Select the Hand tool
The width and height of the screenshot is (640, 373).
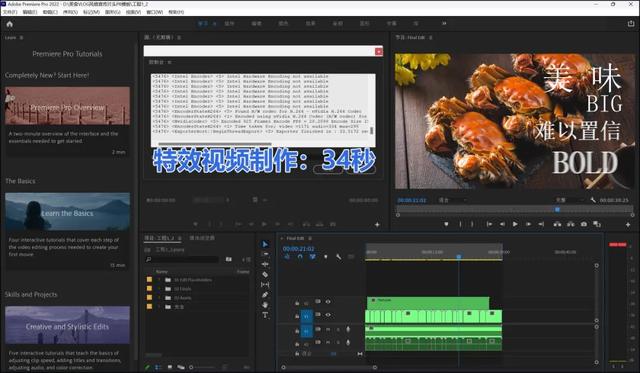[265, 305]
